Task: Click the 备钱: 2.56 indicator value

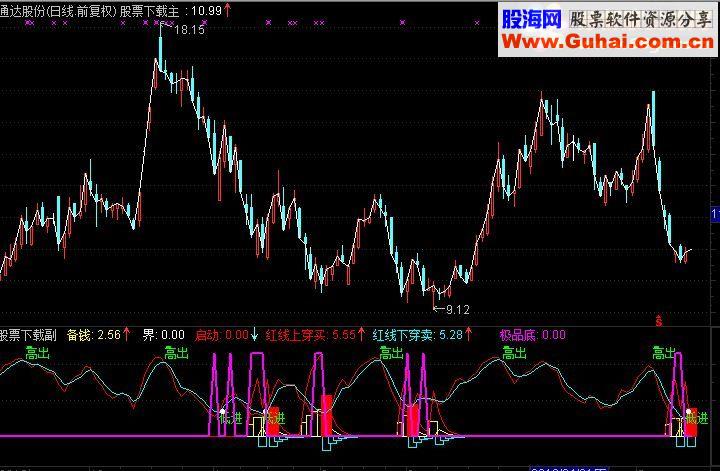Action: (x=94, y=335)
